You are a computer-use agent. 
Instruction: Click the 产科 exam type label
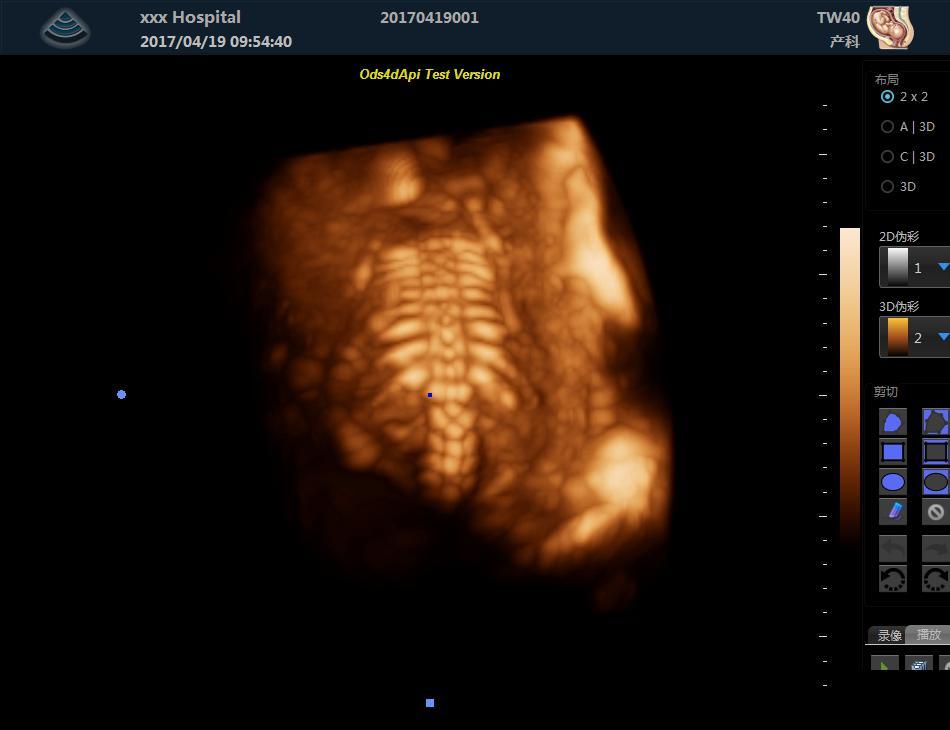pyautogui.click(x=845, y=41)
